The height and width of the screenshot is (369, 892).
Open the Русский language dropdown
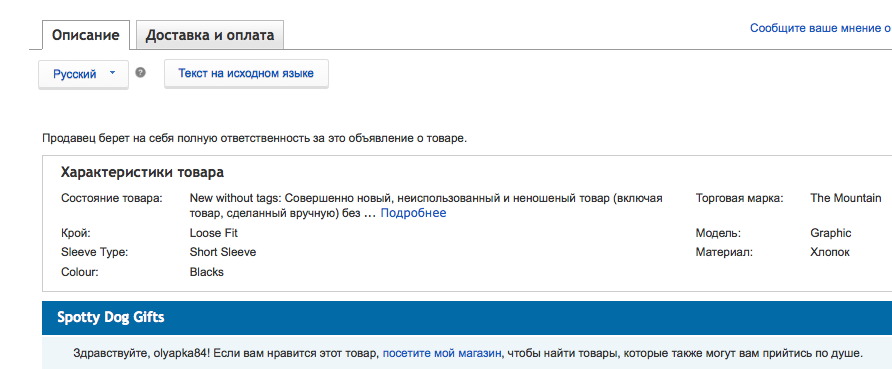84,74
